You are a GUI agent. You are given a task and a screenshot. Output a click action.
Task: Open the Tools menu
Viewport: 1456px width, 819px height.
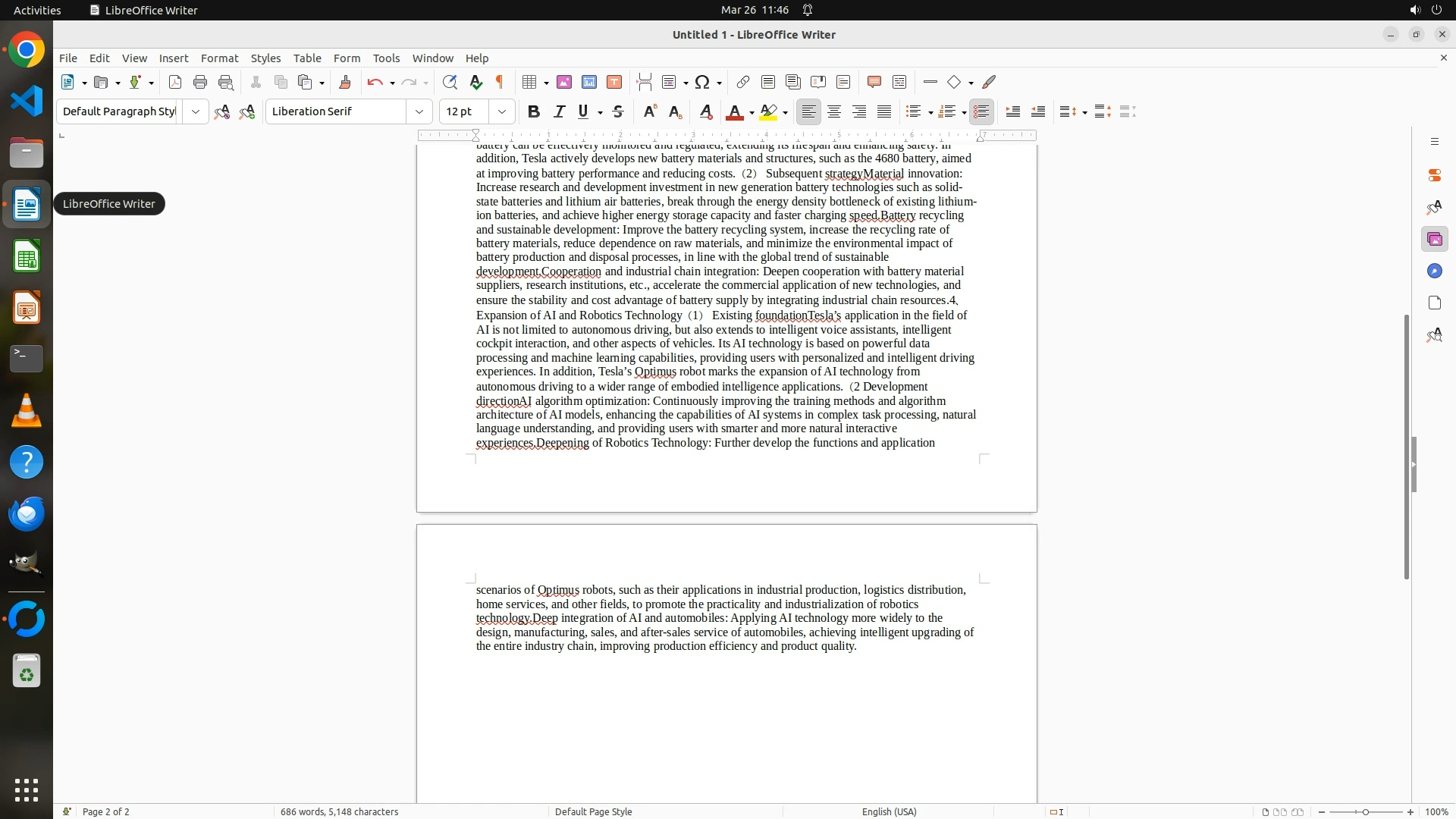(386, 58)
